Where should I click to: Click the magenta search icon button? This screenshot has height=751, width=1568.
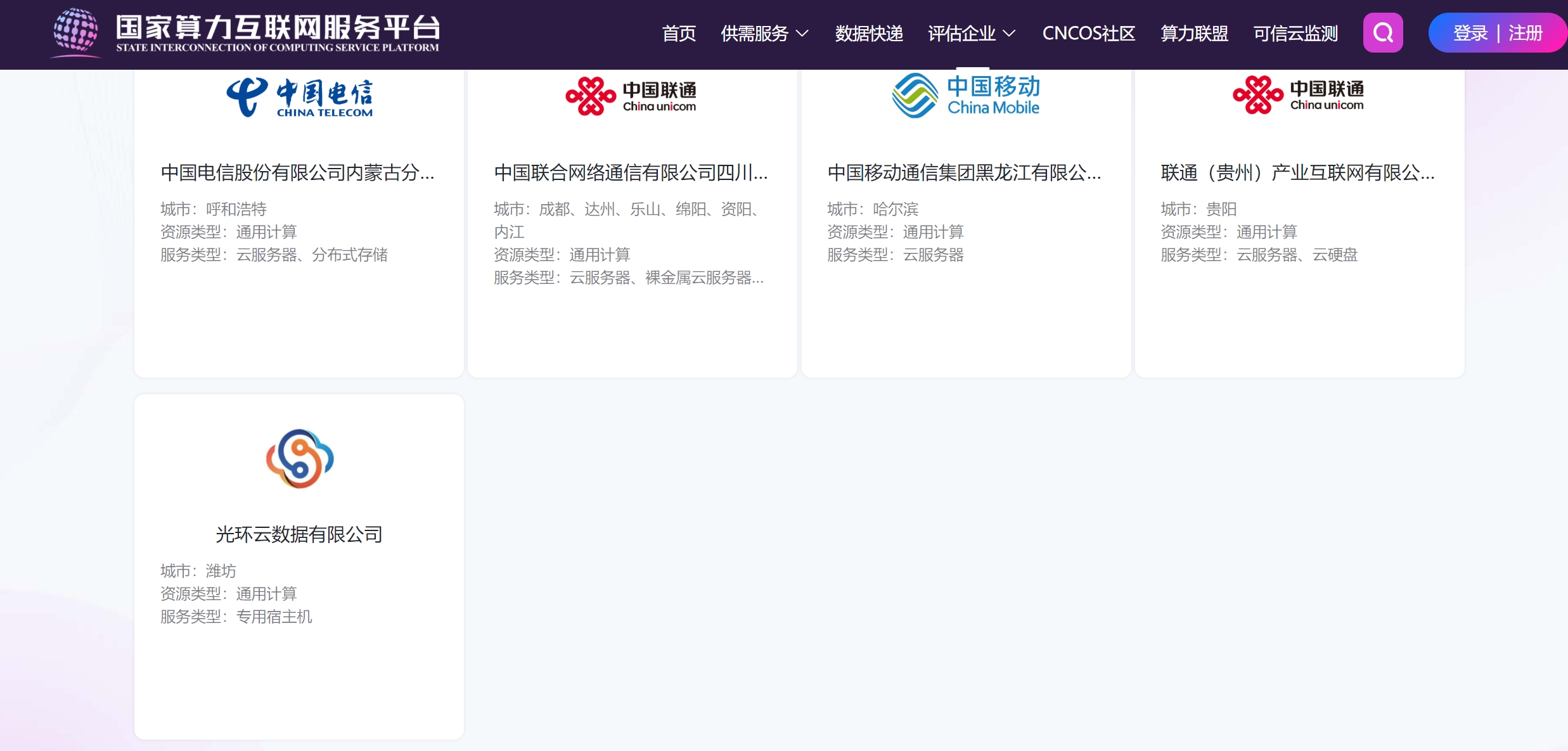tap(1382, 33)
